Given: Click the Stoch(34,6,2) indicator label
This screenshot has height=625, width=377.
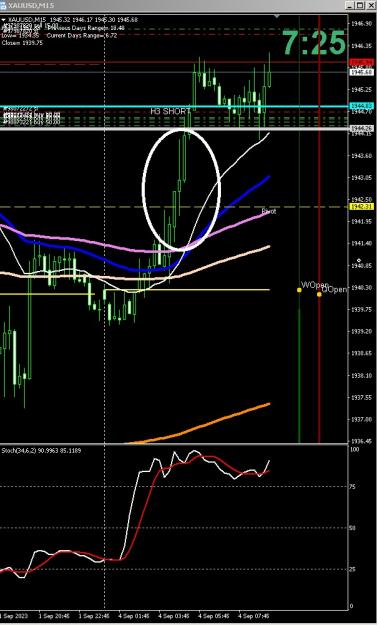Looking at the screenshot, I should [41, 451].
